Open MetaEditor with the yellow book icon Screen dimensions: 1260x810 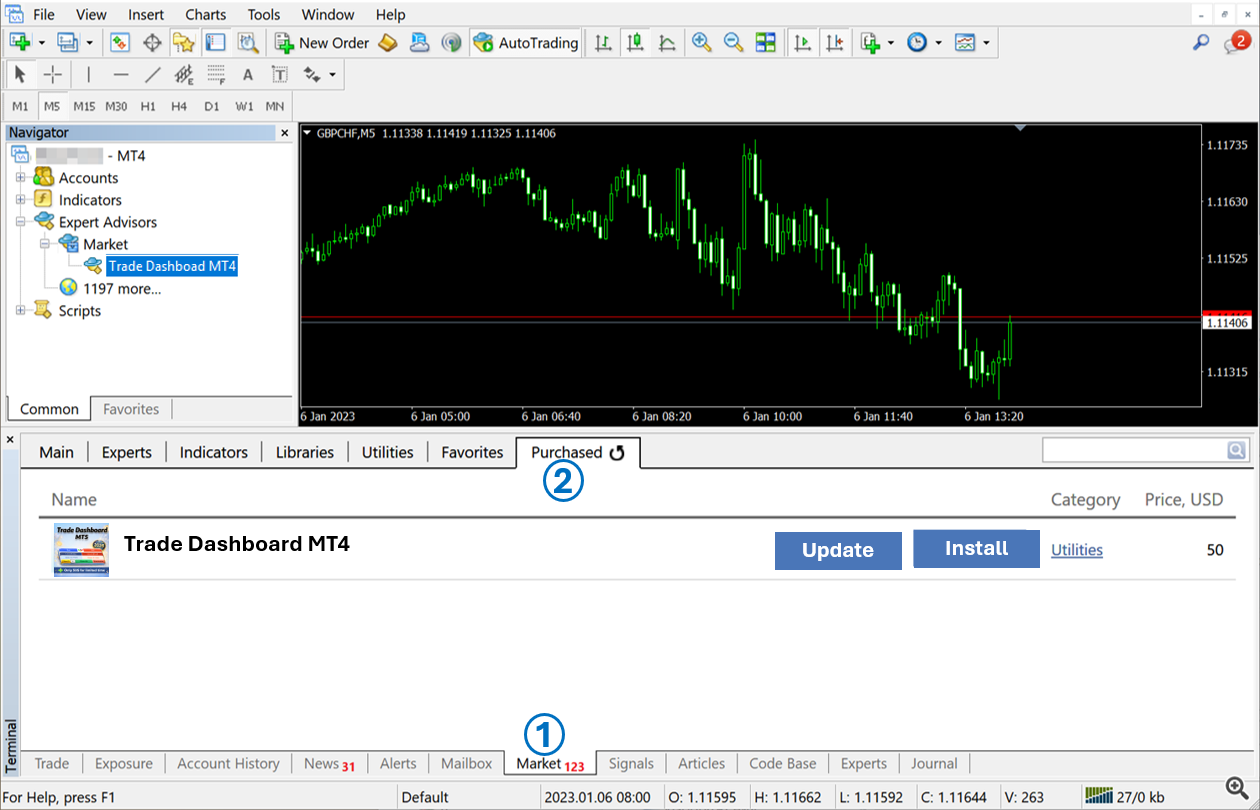coord(388,42)
